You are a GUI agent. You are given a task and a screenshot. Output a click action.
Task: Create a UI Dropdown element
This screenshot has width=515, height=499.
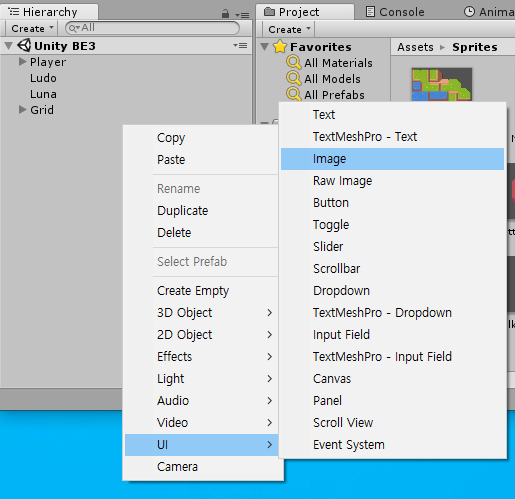click(x=392, y=291)
